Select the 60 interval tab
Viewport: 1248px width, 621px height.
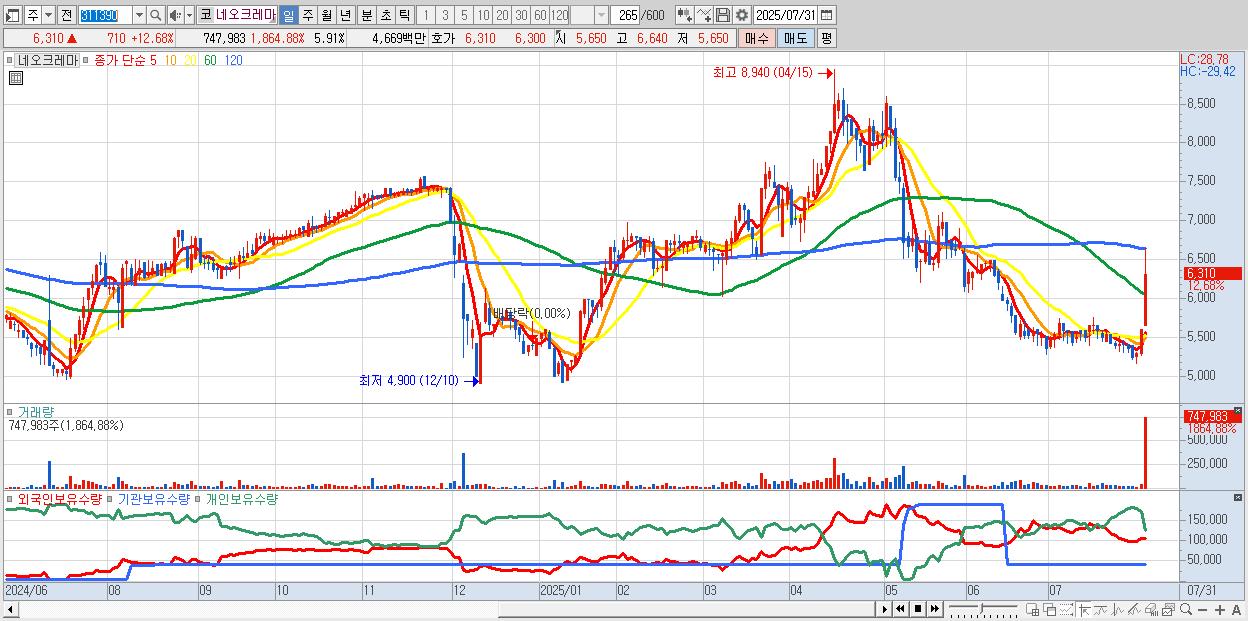pyautogui.click(x=540, y=15)
